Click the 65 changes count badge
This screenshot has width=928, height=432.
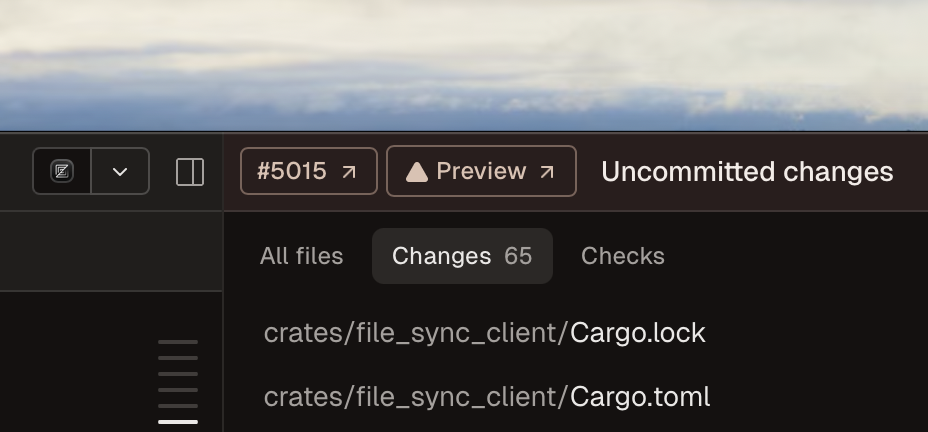[x=518, y=256]
